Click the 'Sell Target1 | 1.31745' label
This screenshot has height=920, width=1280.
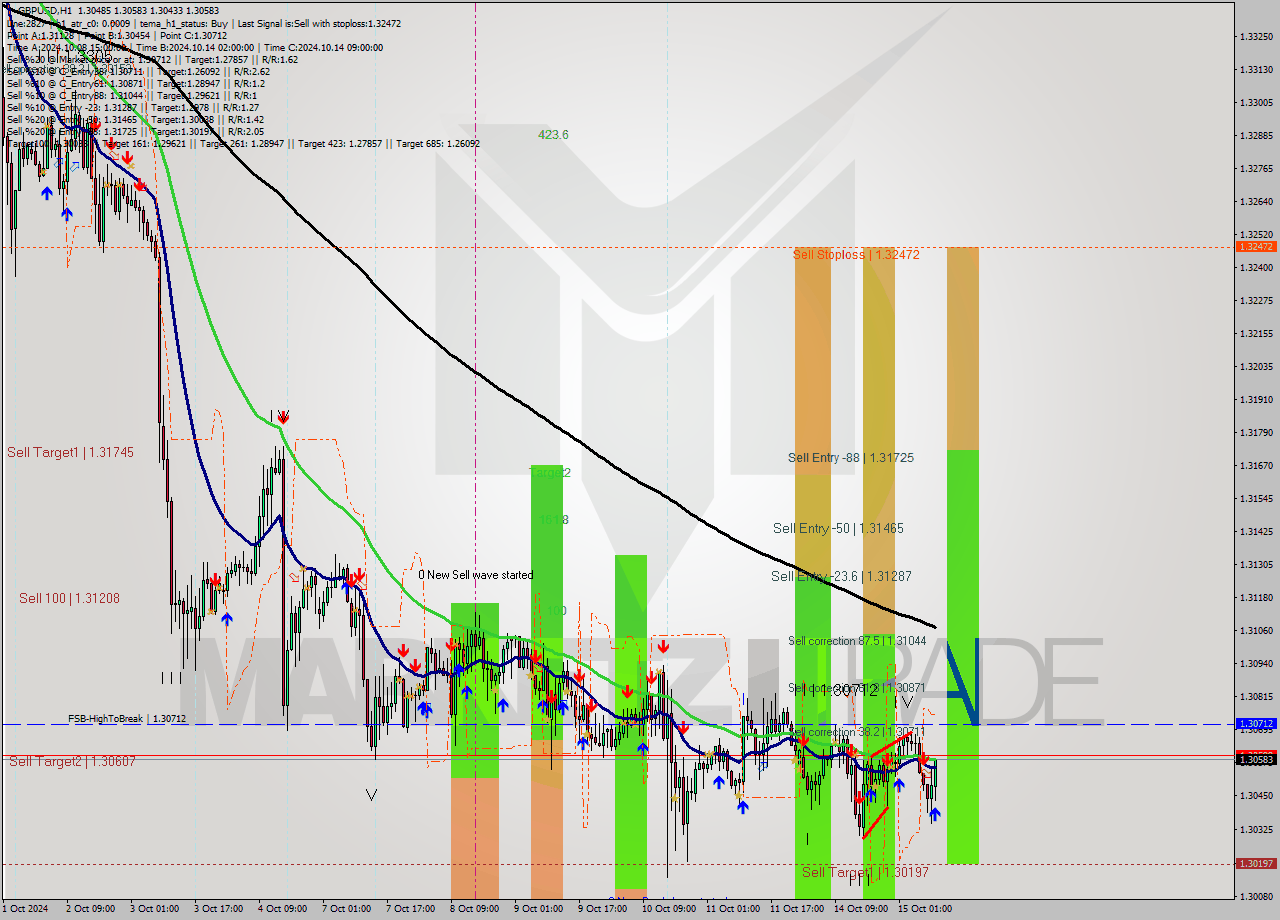tap(70, 453)
